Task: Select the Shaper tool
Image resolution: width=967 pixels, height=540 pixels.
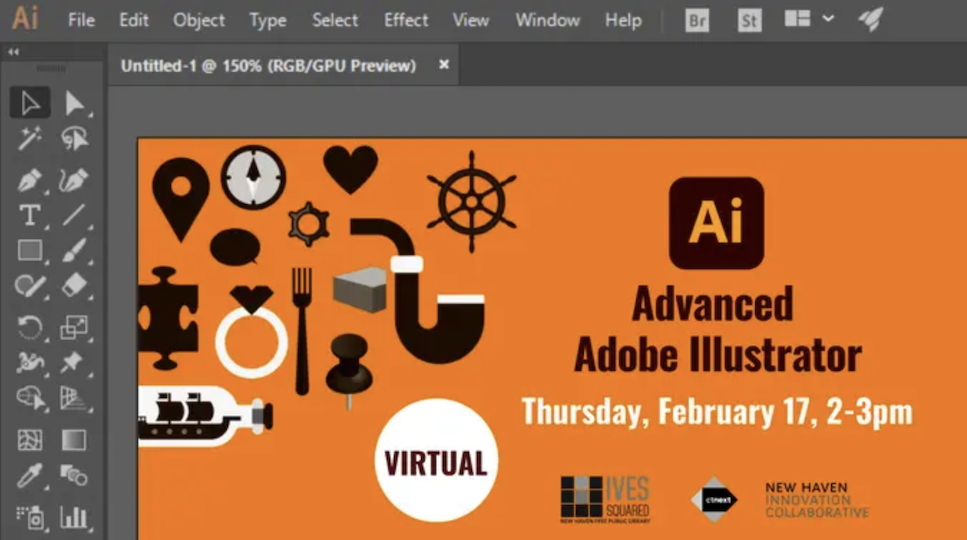Action: (x=30, y=286)
